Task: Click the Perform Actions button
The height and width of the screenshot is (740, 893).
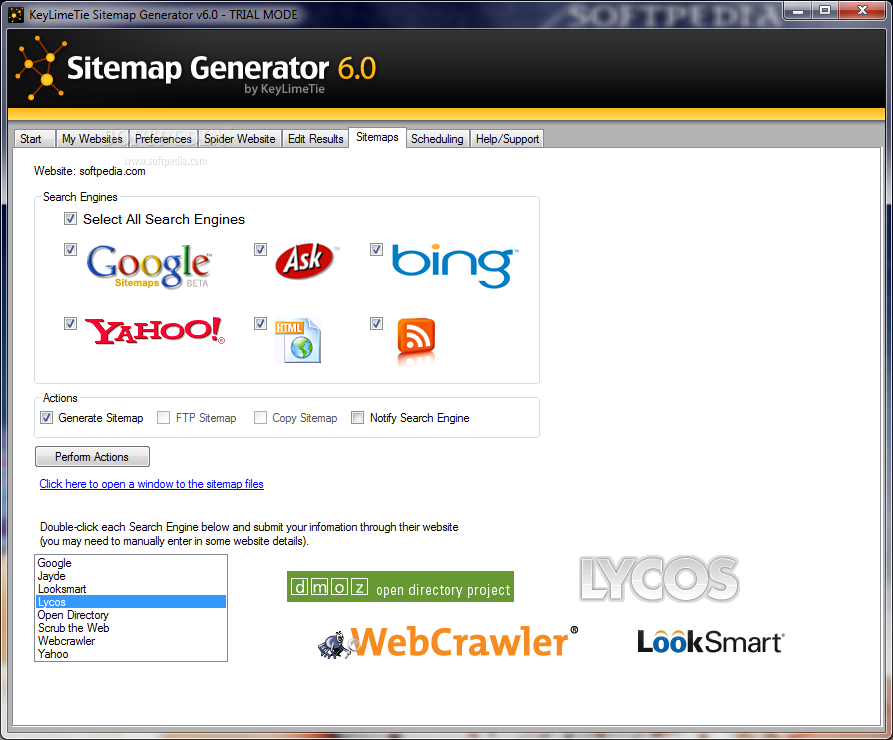Action: click(x=92, y=457)
